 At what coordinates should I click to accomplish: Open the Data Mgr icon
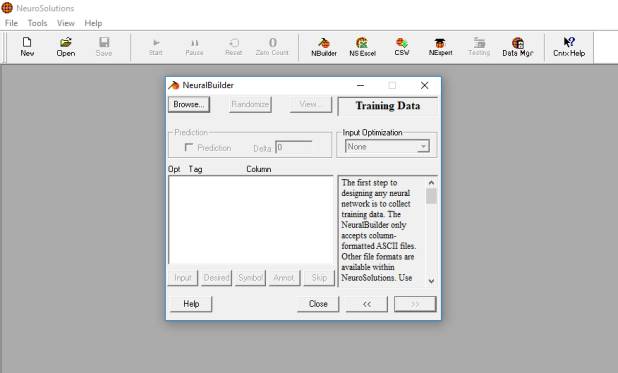[x=517, y=47]
